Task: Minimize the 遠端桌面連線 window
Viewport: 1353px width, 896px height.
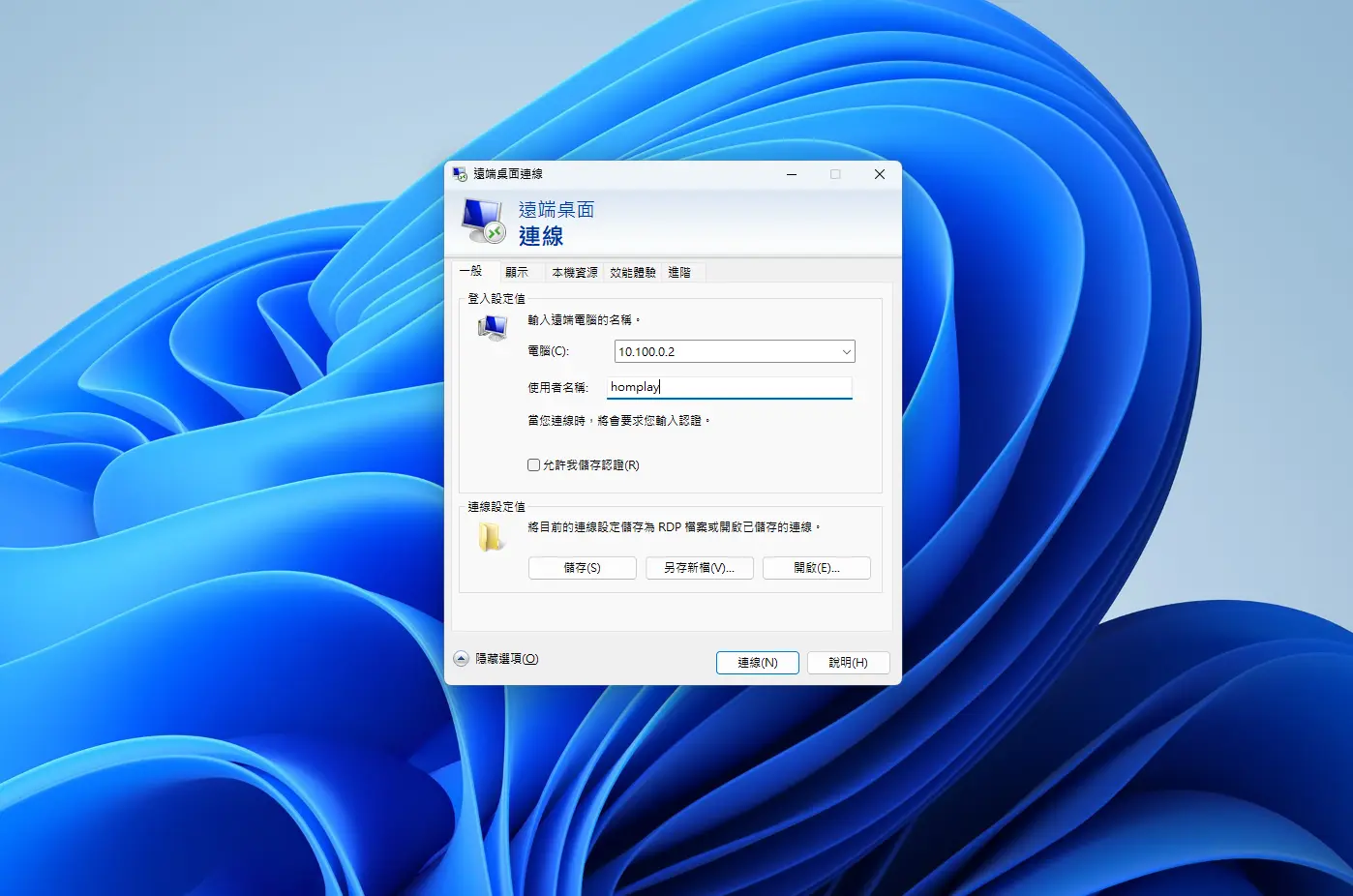Action: 792,174
